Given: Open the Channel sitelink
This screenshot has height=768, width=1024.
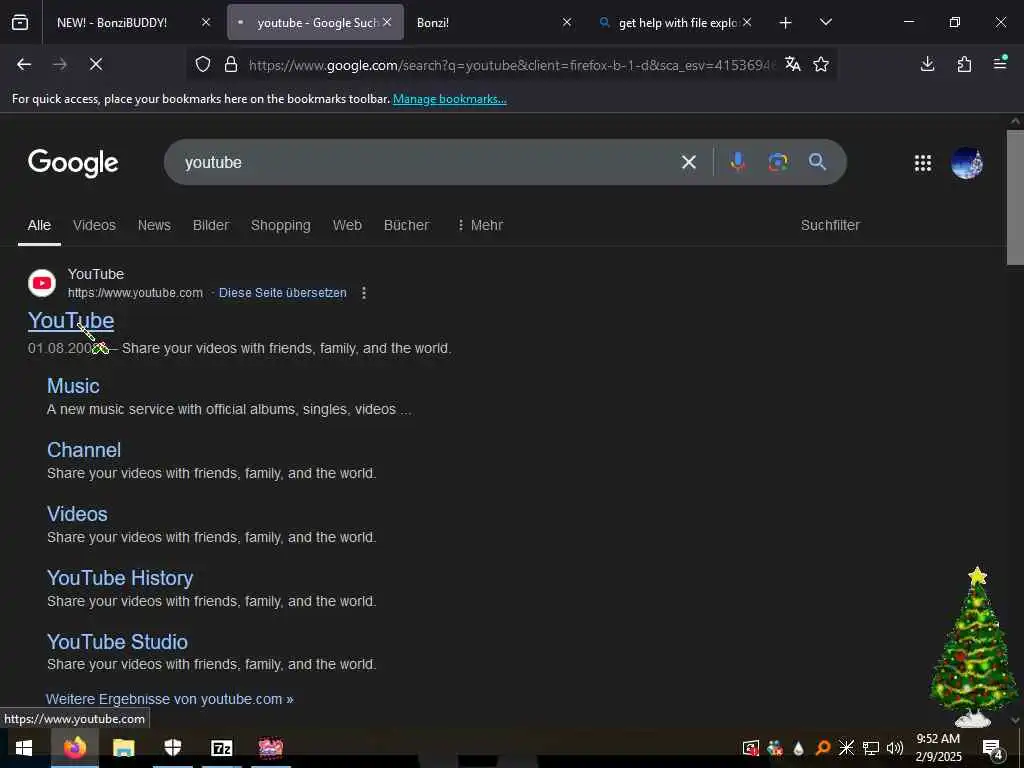Looking at the screenshot, I should point(84,450).
